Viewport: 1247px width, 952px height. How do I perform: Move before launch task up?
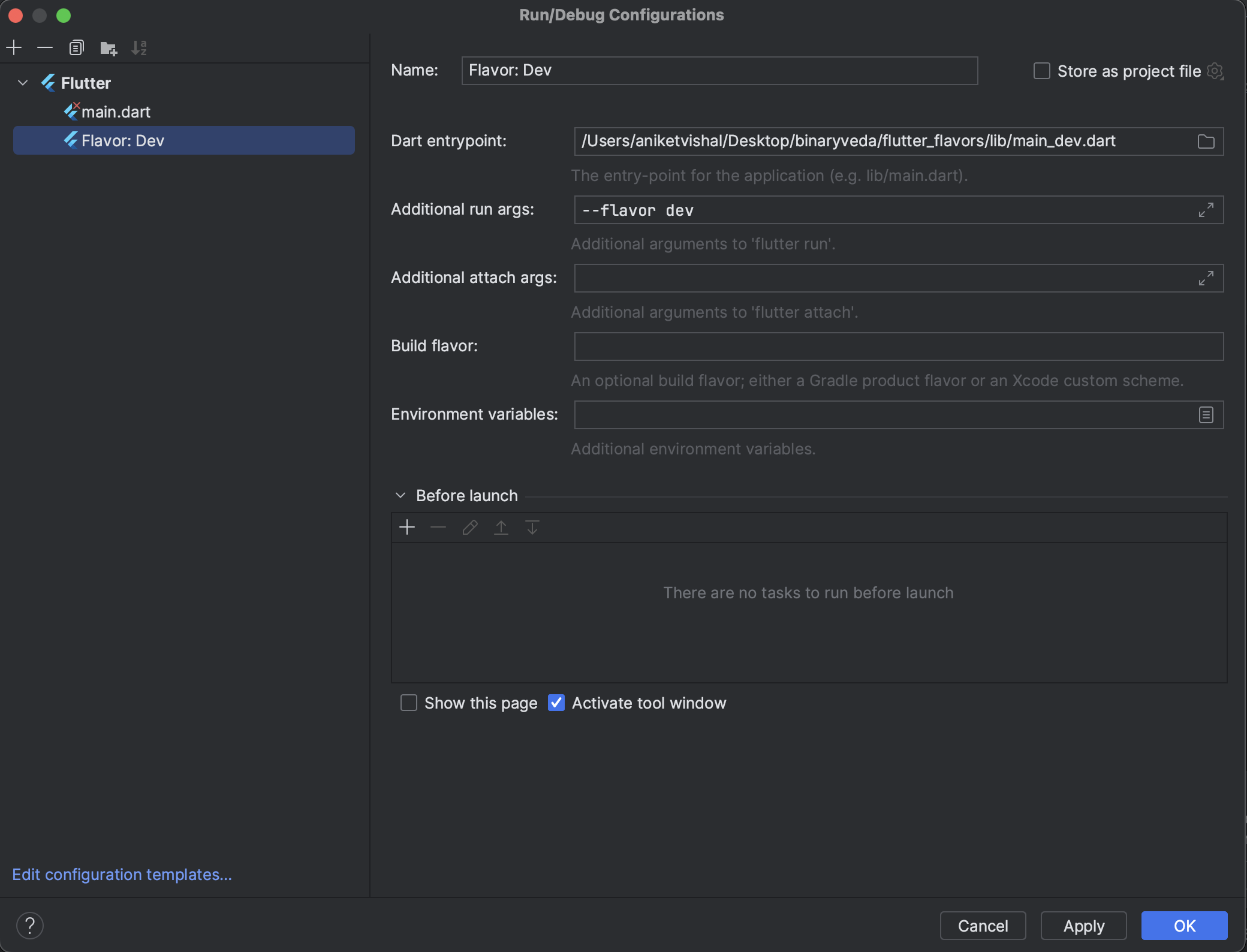[x=501, y=528]
